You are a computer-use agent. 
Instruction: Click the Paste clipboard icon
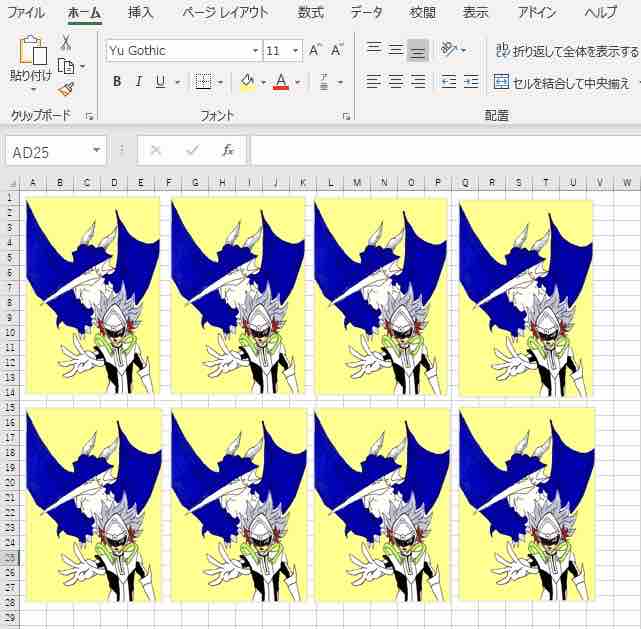pos(32,51)
